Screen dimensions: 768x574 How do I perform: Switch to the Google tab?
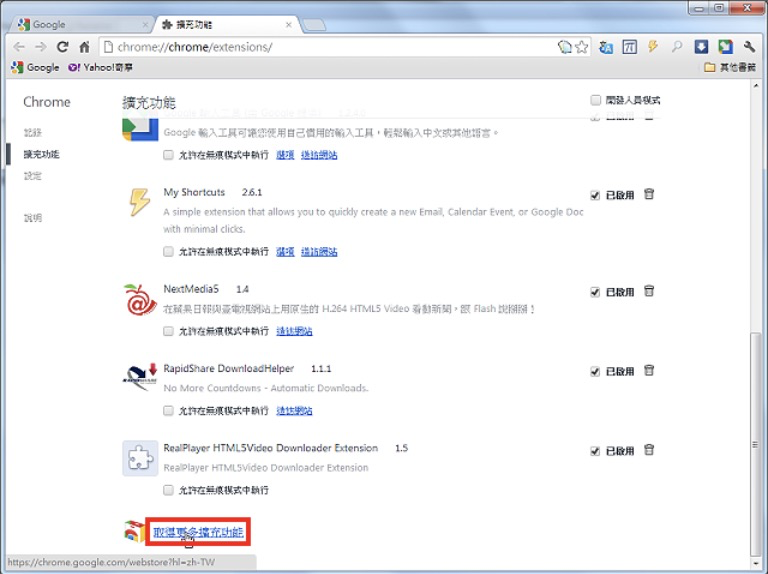pyautogui.click(x=81, y=24)
